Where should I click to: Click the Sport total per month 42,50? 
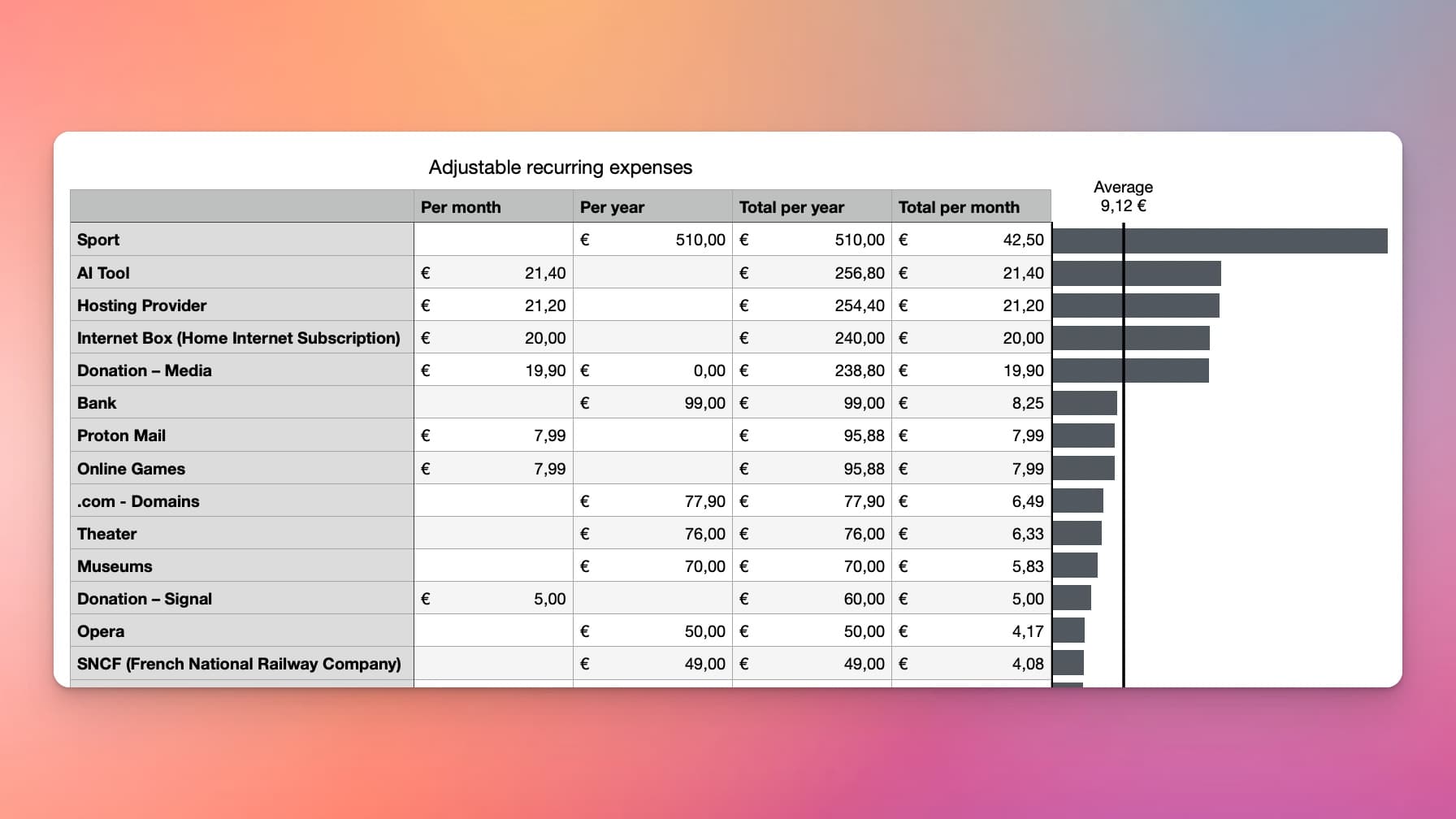coord(971,240)
